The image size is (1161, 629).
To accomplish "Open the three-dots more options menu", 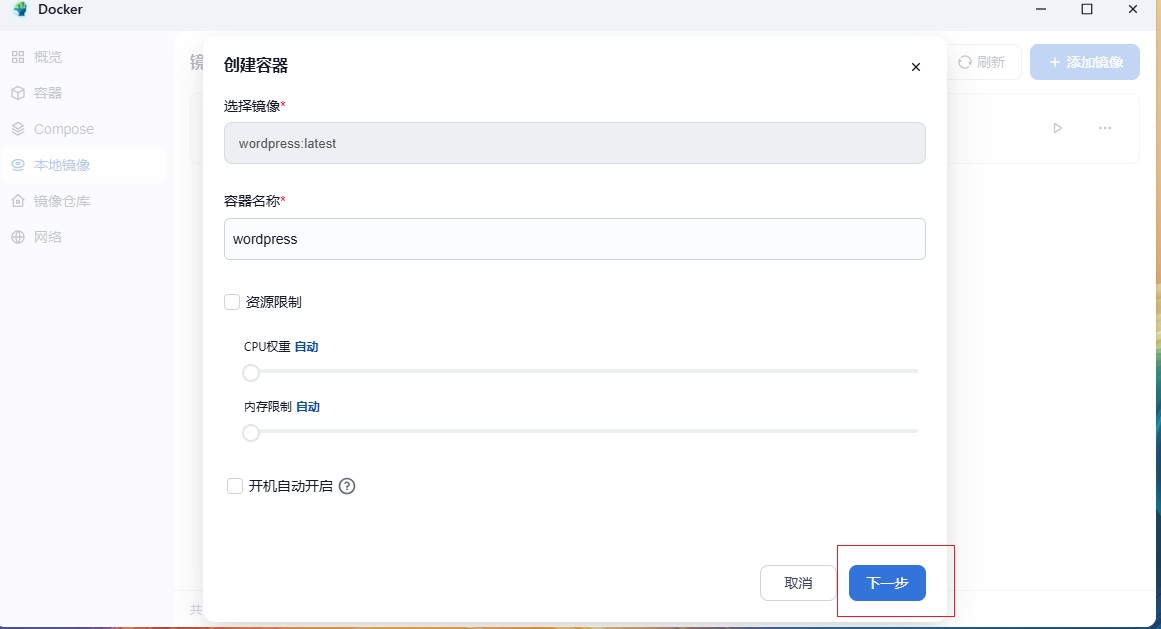I will [x=1105, y=128].
